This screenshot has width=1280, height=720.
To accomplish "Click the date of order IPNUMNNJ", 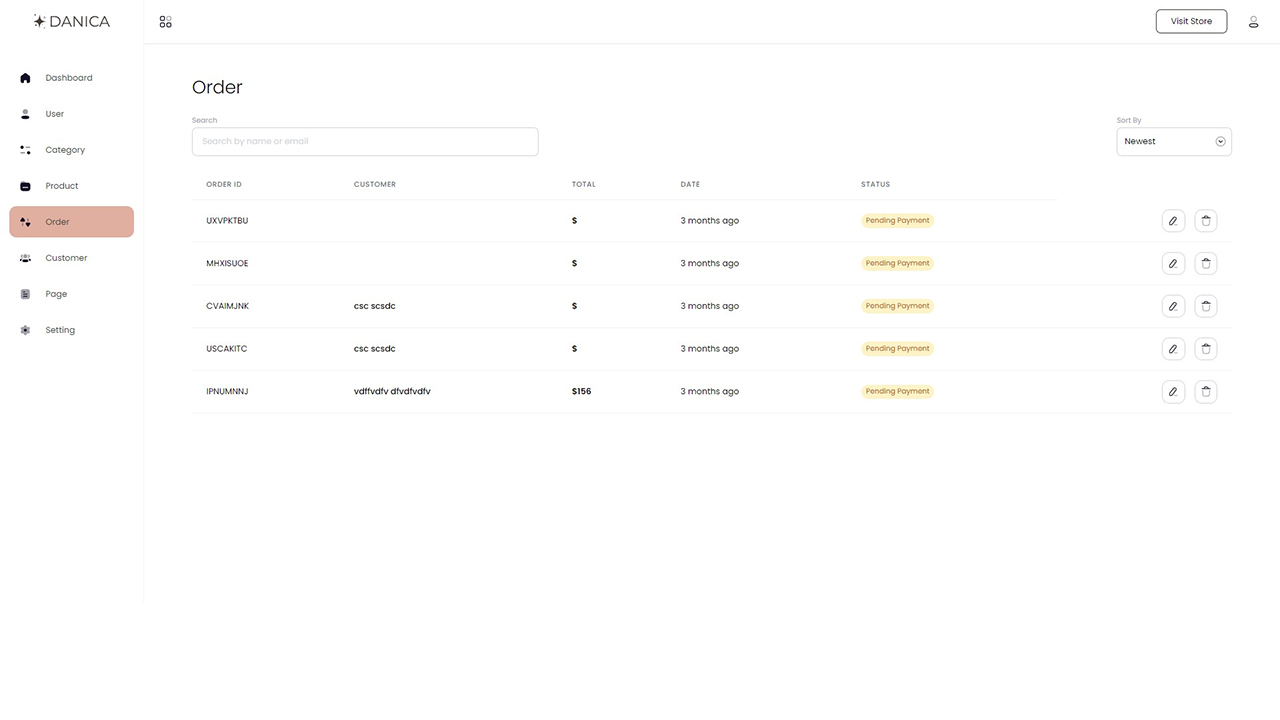I will pyautogui.click(x=710, y=391).
